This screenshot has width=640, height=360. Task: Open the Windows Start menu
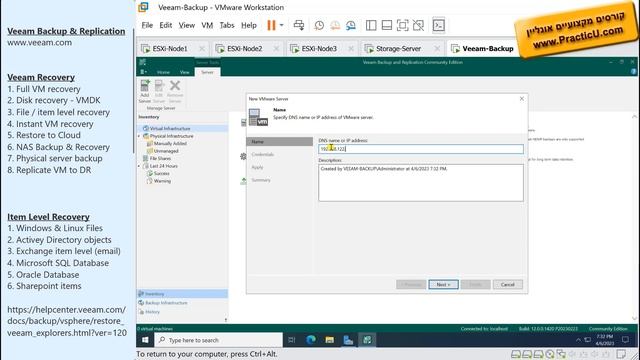pyautogui.click(x=145, y=340)
